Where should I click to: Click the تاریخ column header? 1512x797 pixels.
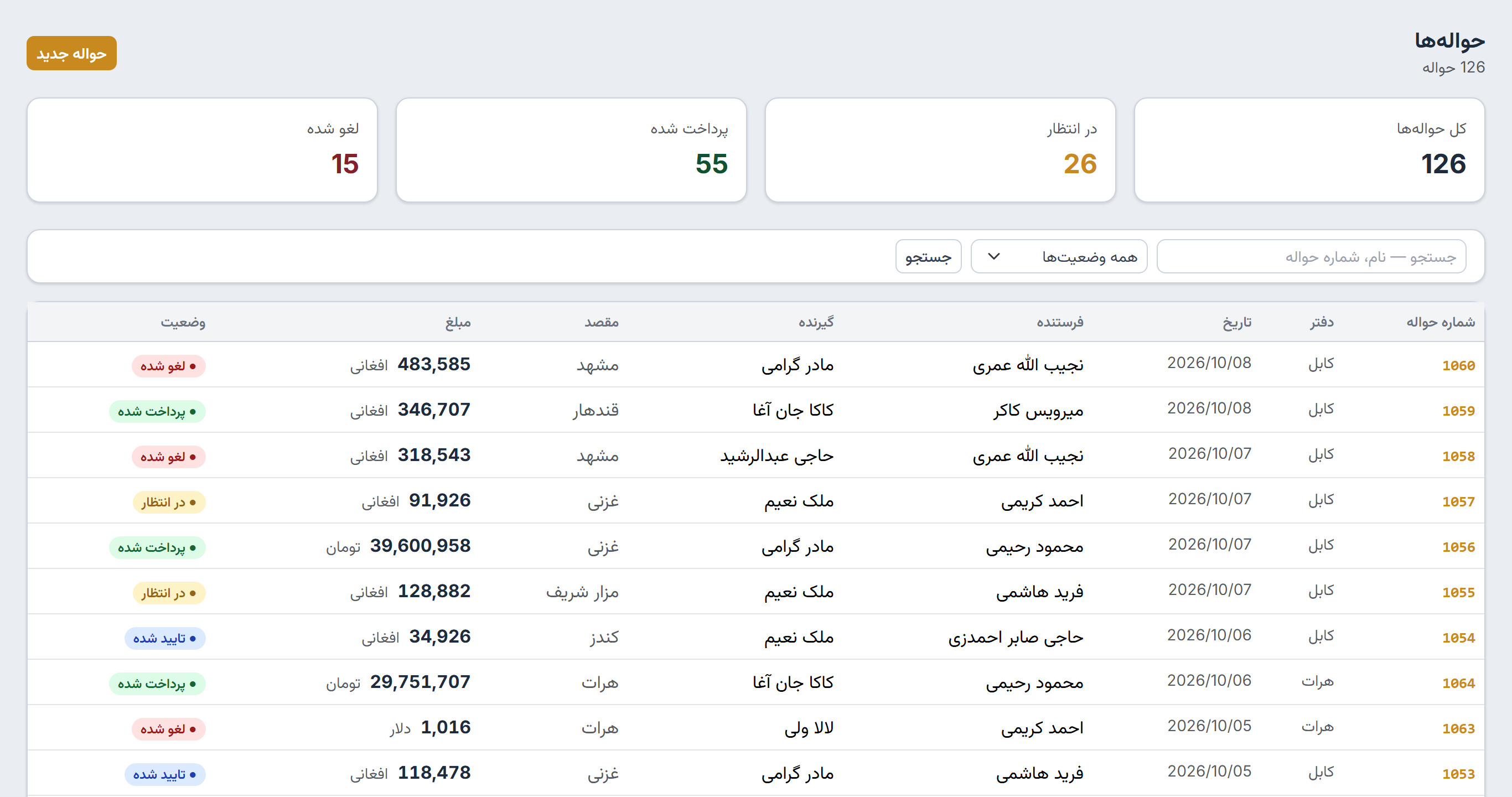(1237, 322)
